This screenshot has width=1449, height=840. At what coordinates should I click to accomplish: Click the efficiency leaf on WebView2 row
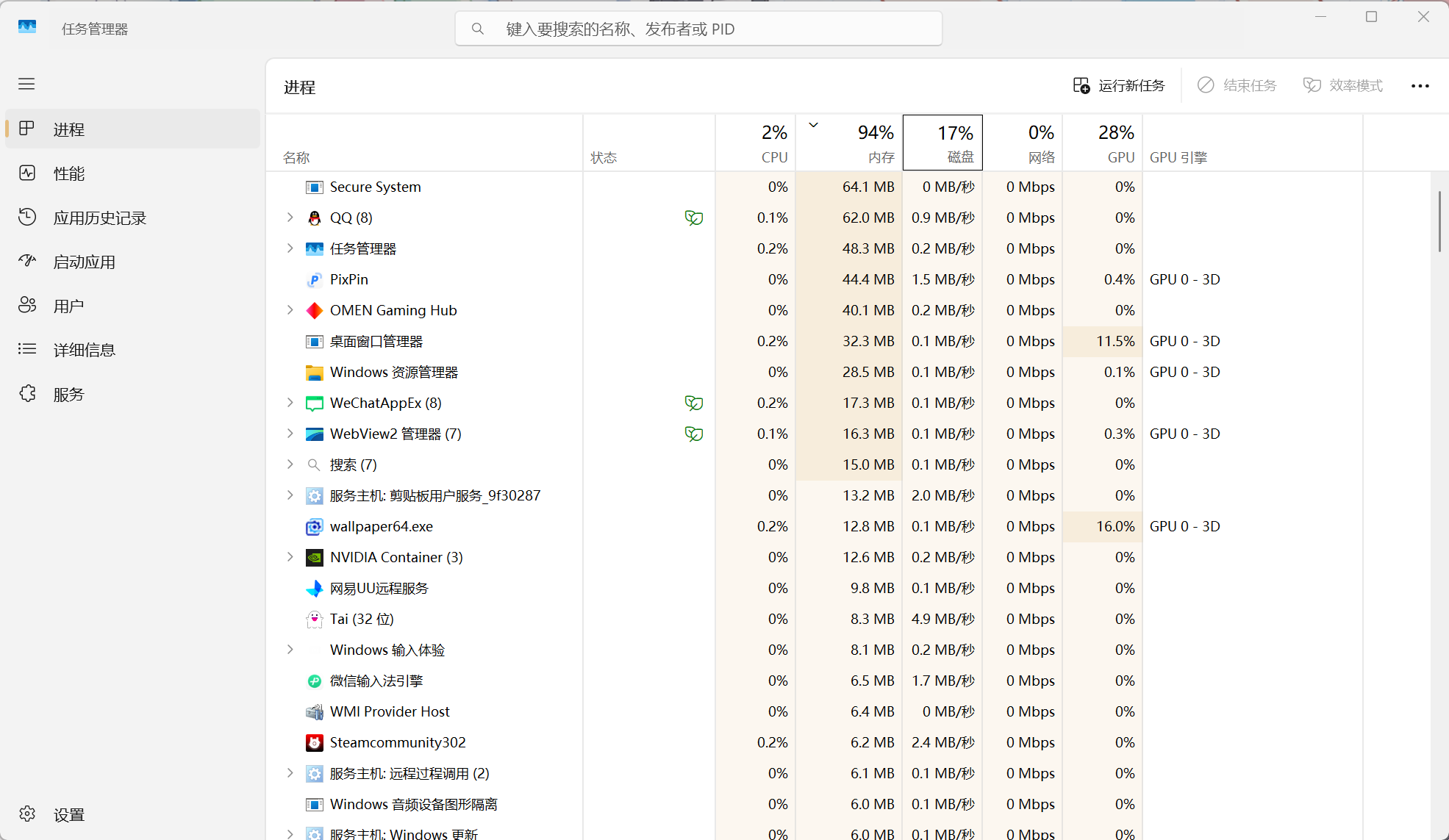coord(694,434)
